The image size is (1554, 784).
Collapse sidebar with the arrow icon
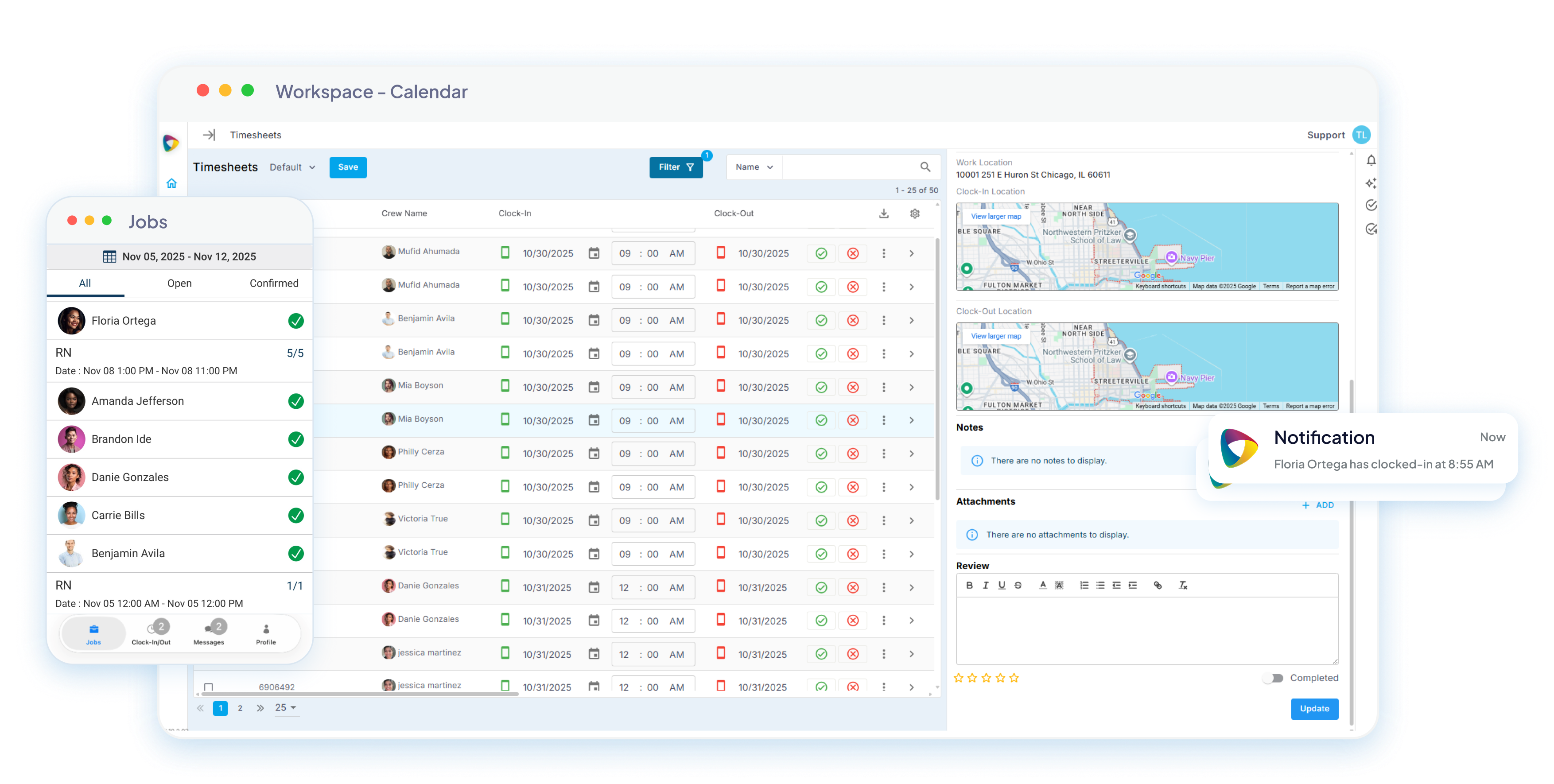pyautogui.click(x=210, y=135)
